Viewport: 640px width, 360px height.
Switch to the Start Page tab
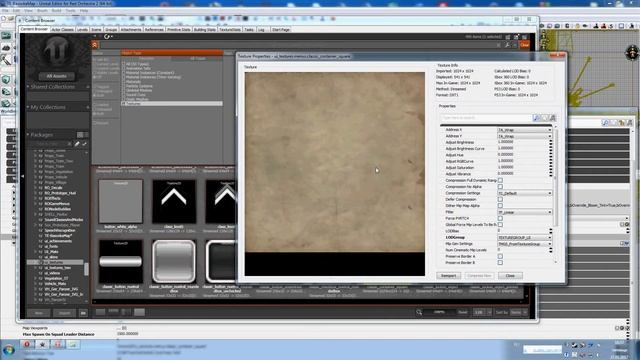click(281, 30)
